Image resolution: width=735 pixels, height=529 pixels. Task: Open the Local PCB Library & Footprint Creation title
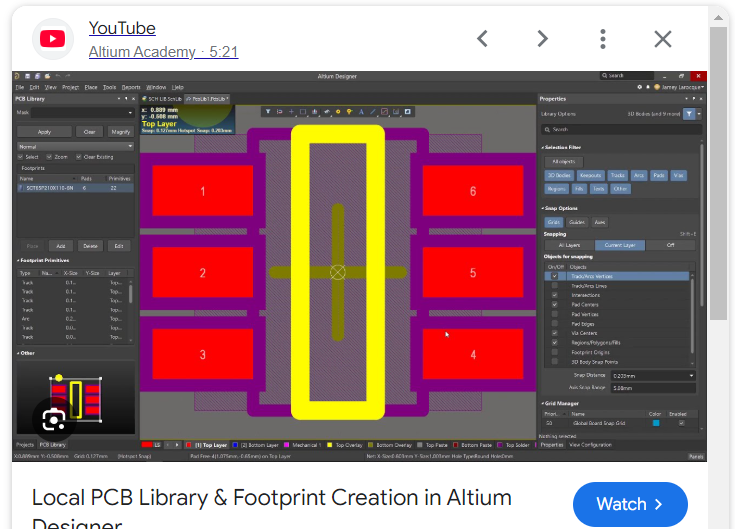point(271,509)
